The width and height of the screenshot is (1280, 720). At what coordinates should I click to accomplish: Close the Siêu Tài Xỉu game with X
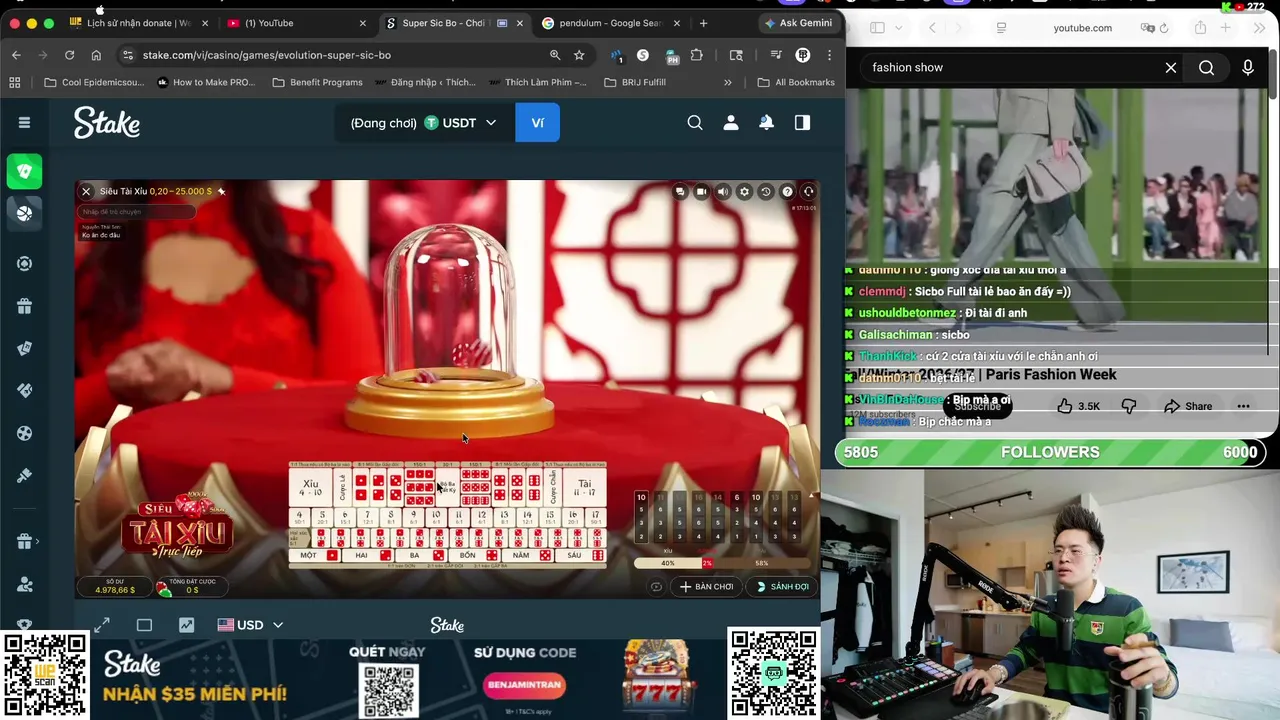click(86, 191)
